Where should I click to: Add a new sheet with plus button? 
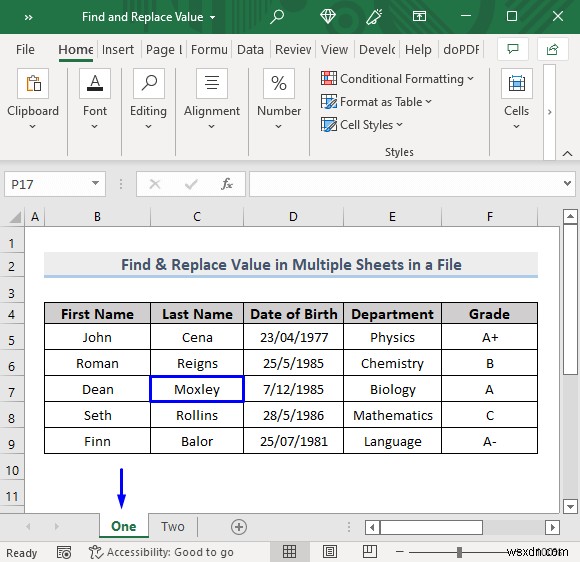tap(239, 527)
